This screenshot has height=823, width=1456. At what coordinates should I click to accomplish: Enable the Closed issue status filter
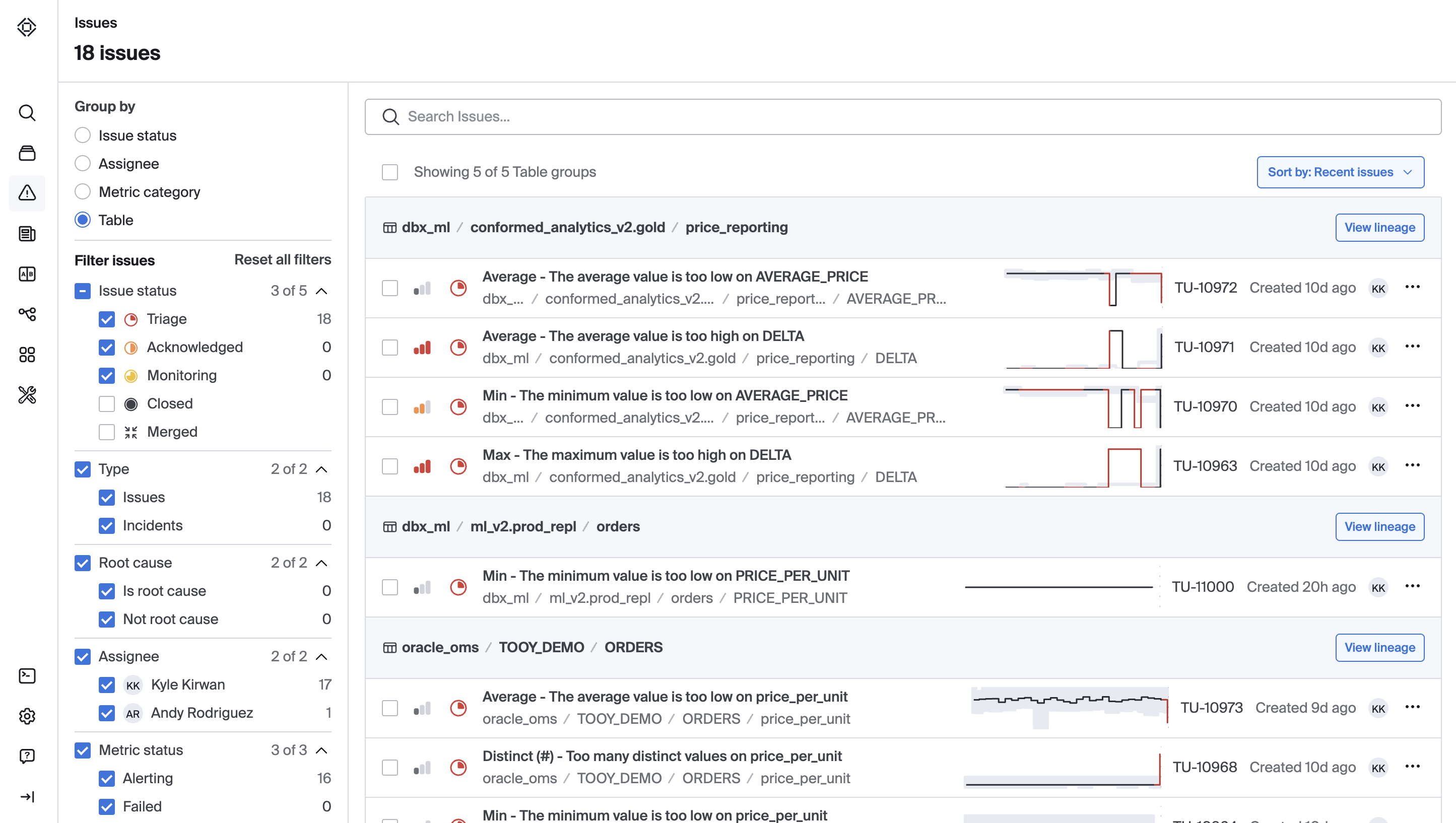coord(107,403)
